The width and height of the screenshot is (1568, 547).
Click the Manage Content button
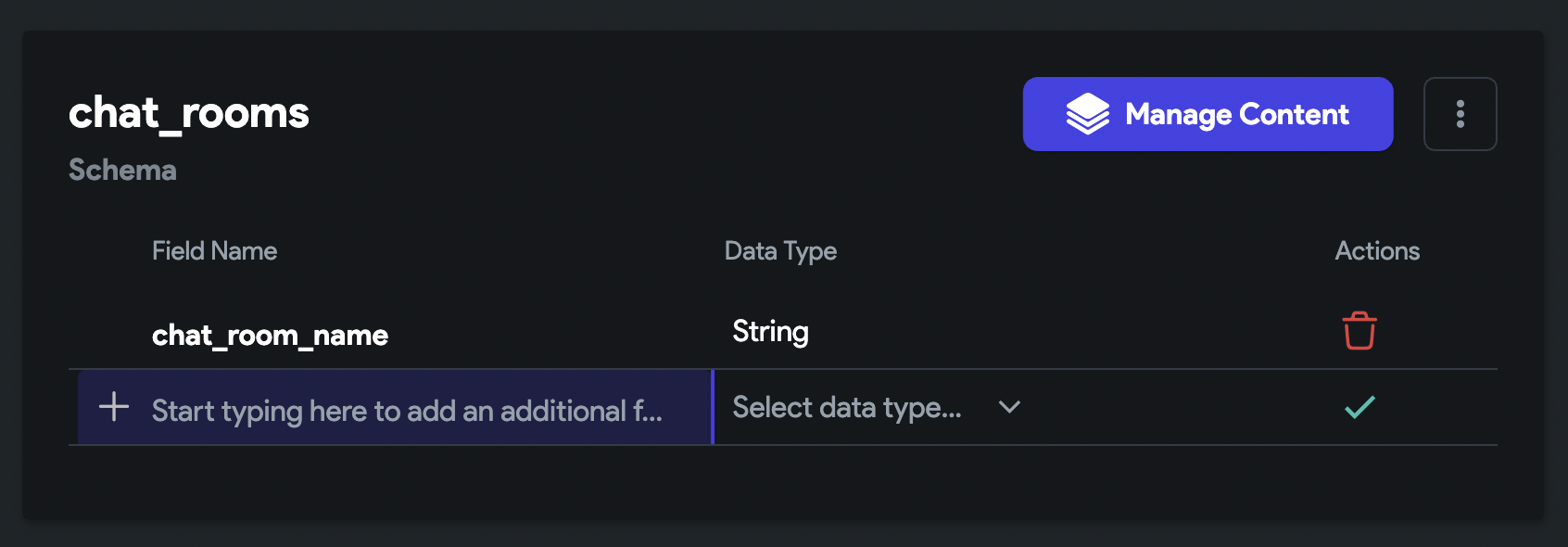pyautogui.click(x=1208, y=114)
